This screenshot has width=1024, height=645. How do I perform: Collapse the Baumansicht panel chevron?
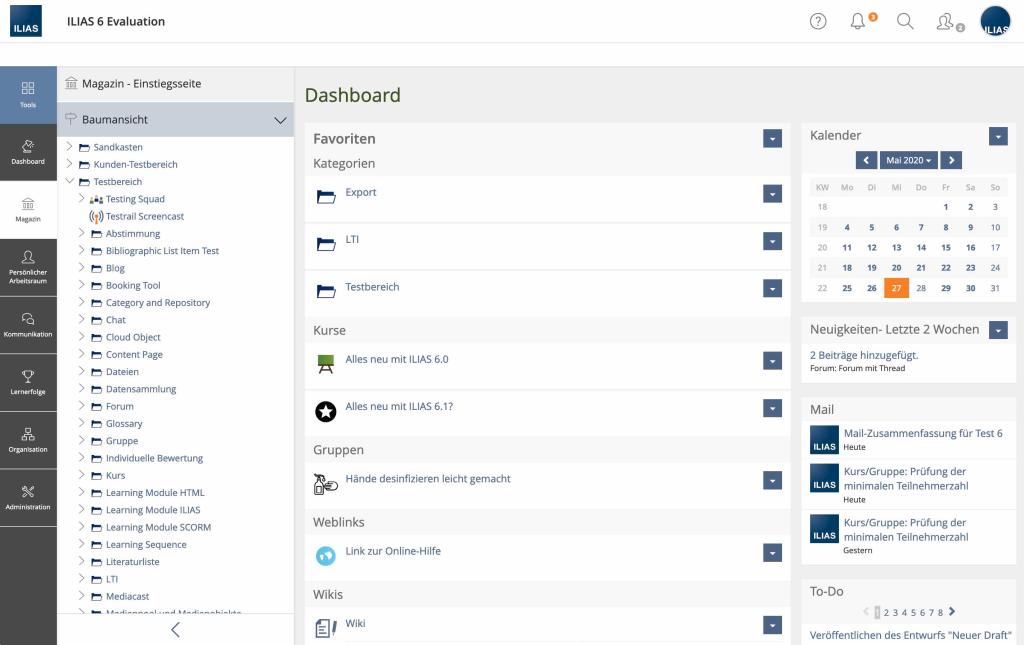pyautogui.click(x=280, y=120)
